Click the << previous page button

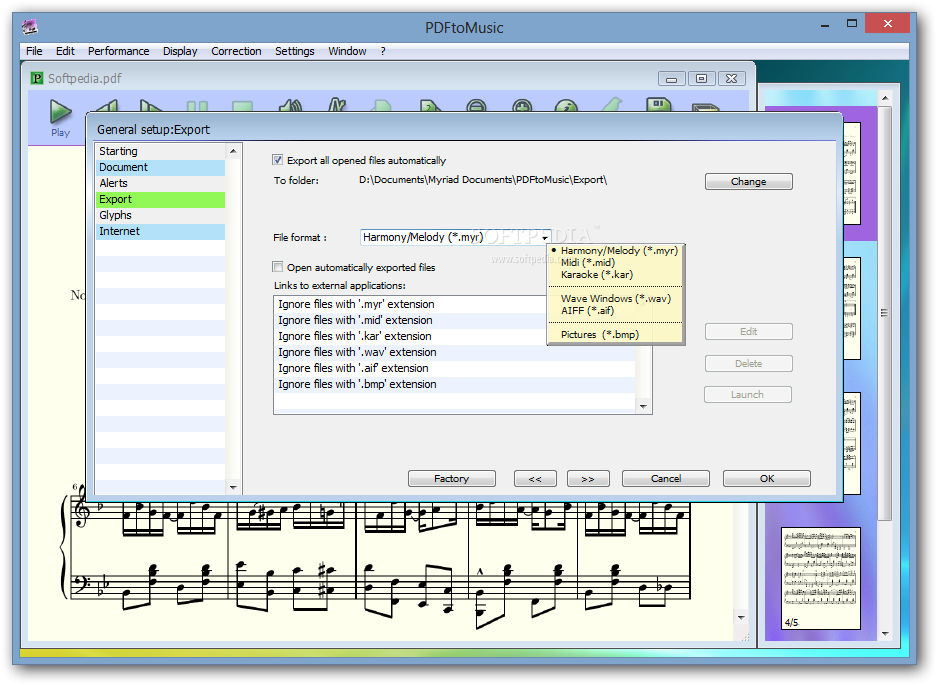(535, 478)
